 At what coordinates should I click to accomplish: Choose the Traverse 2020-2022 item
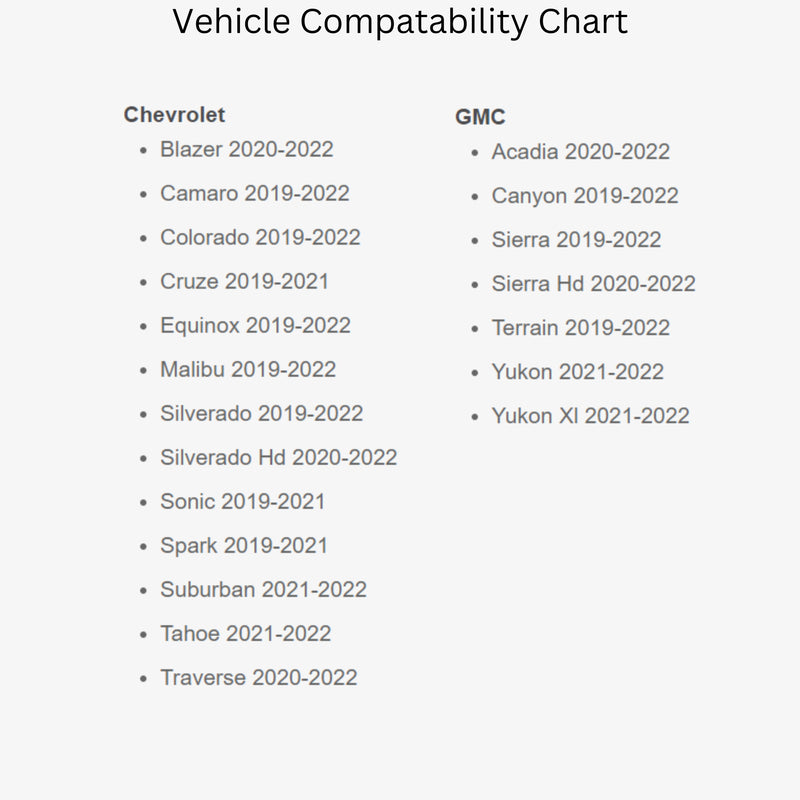pos(258,678)
